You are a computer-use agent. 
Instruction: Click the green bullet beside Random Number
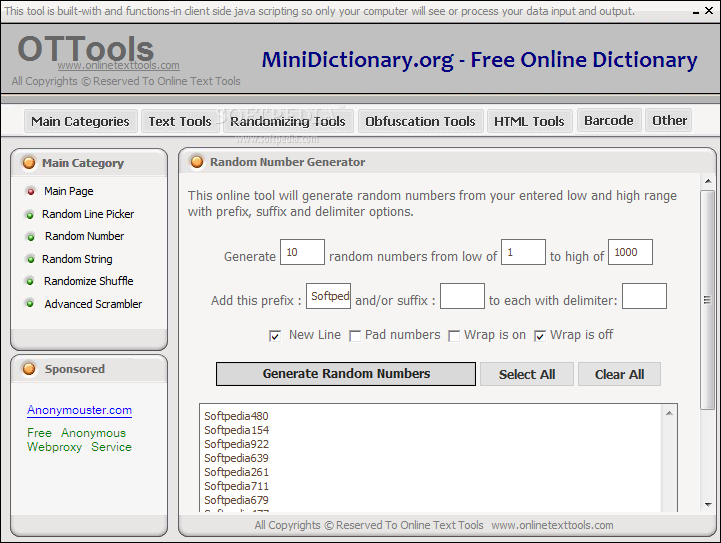pos(30,237)
